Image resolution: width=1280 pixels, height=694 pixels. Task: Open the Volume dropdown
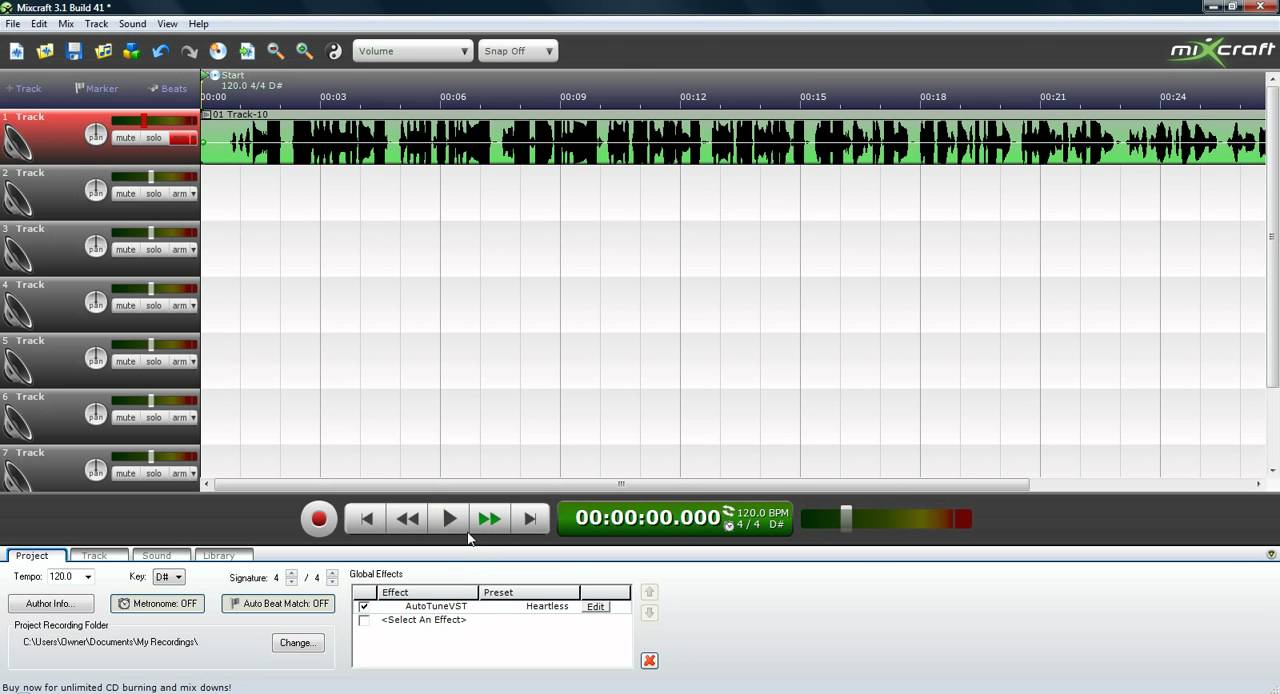tap(412, 51)
